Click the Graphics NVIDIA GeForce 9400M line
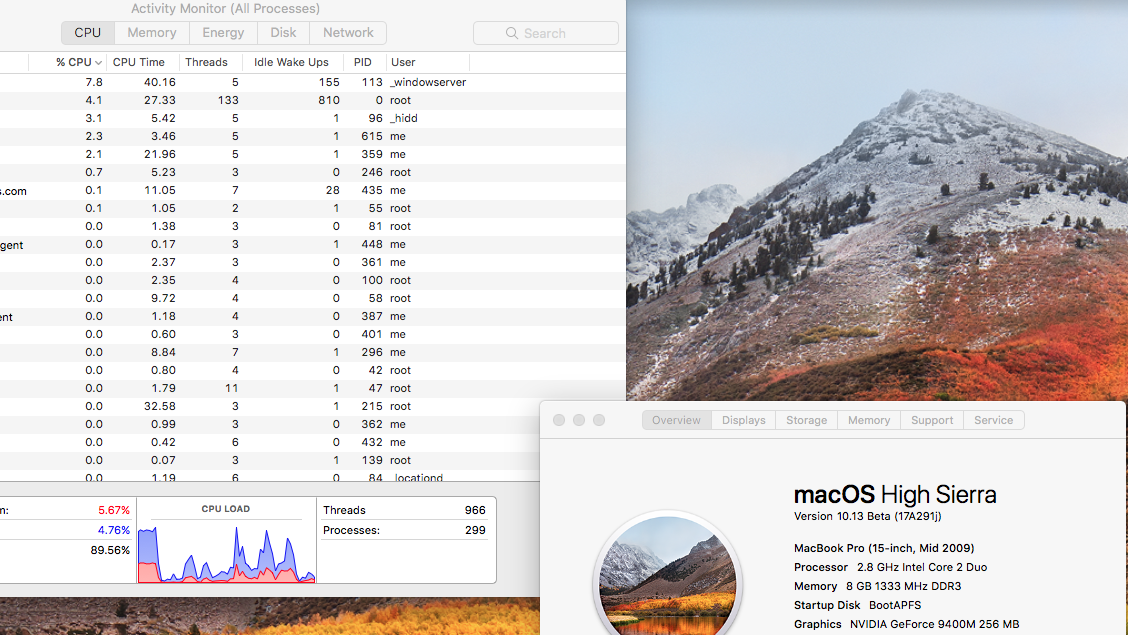1128x635 pixels. point(906,624)
